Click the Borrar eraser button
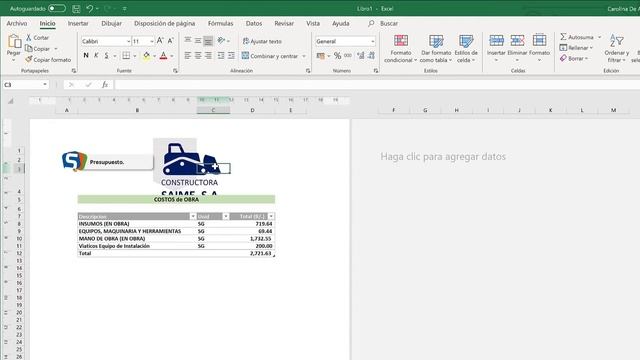This screenshot has width=640, height=360. (x=573, y=58)
